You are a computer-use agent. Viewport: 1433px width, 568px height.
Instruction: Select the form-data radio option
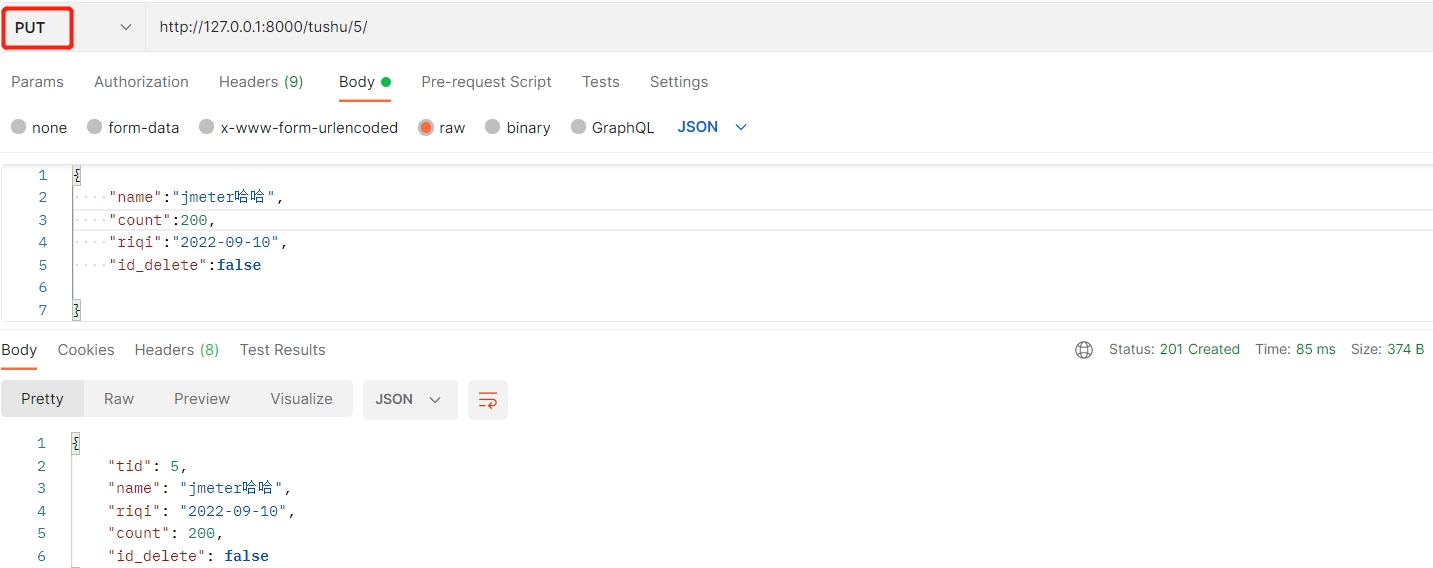tap(95, 127)
